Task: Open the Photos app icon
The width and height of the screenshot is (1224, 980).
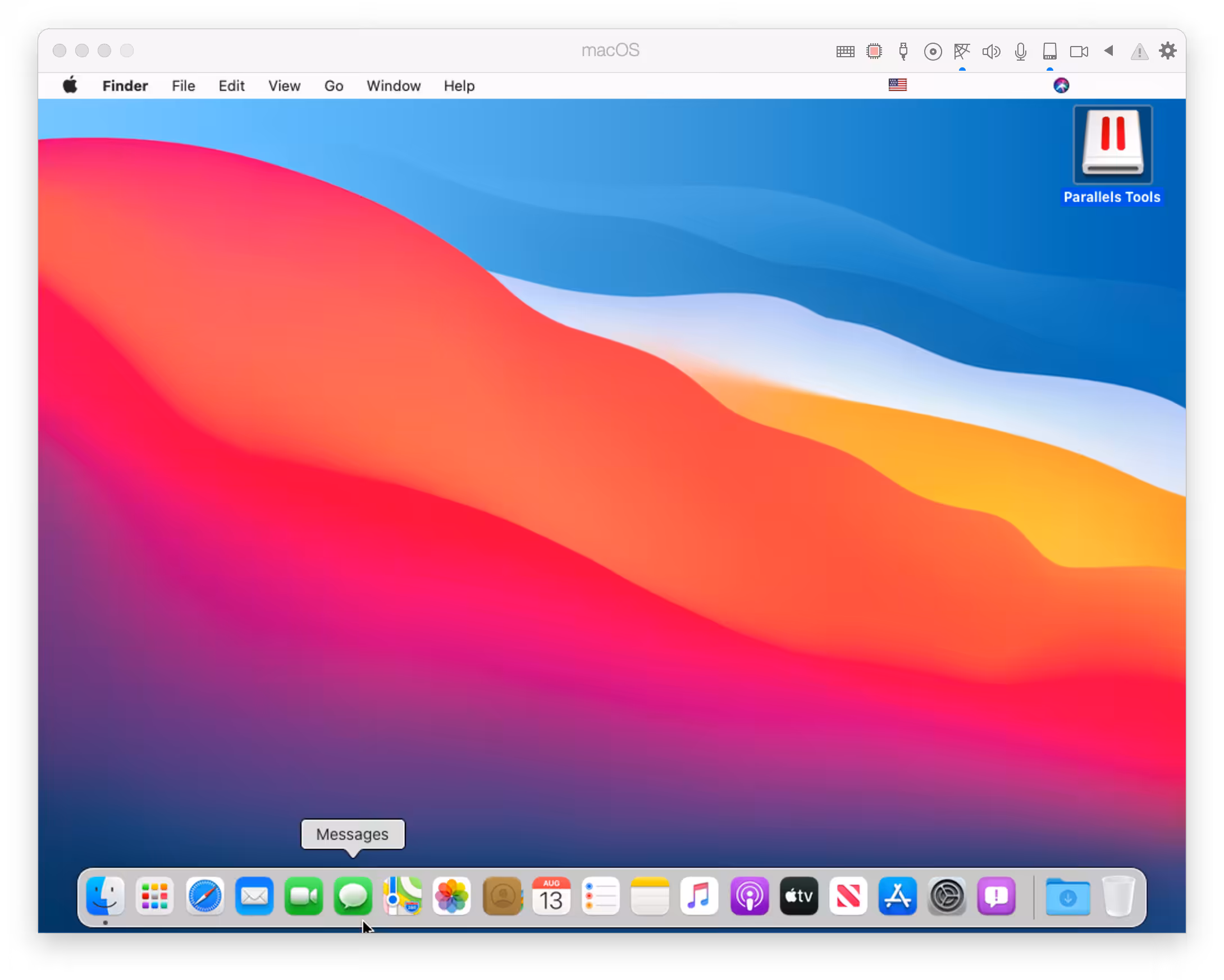Action: point(451,896)
